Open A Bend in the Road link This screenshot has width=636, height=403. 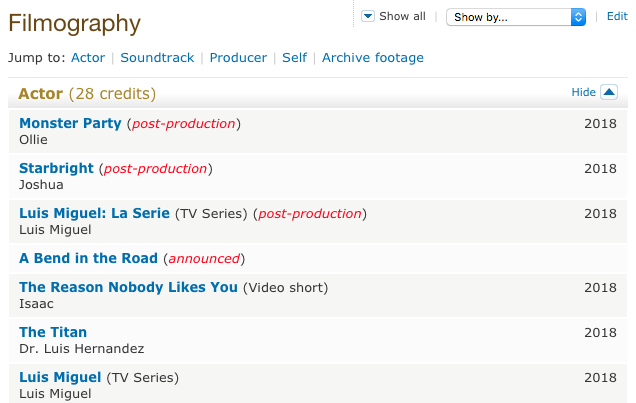[x=88, y=258]
